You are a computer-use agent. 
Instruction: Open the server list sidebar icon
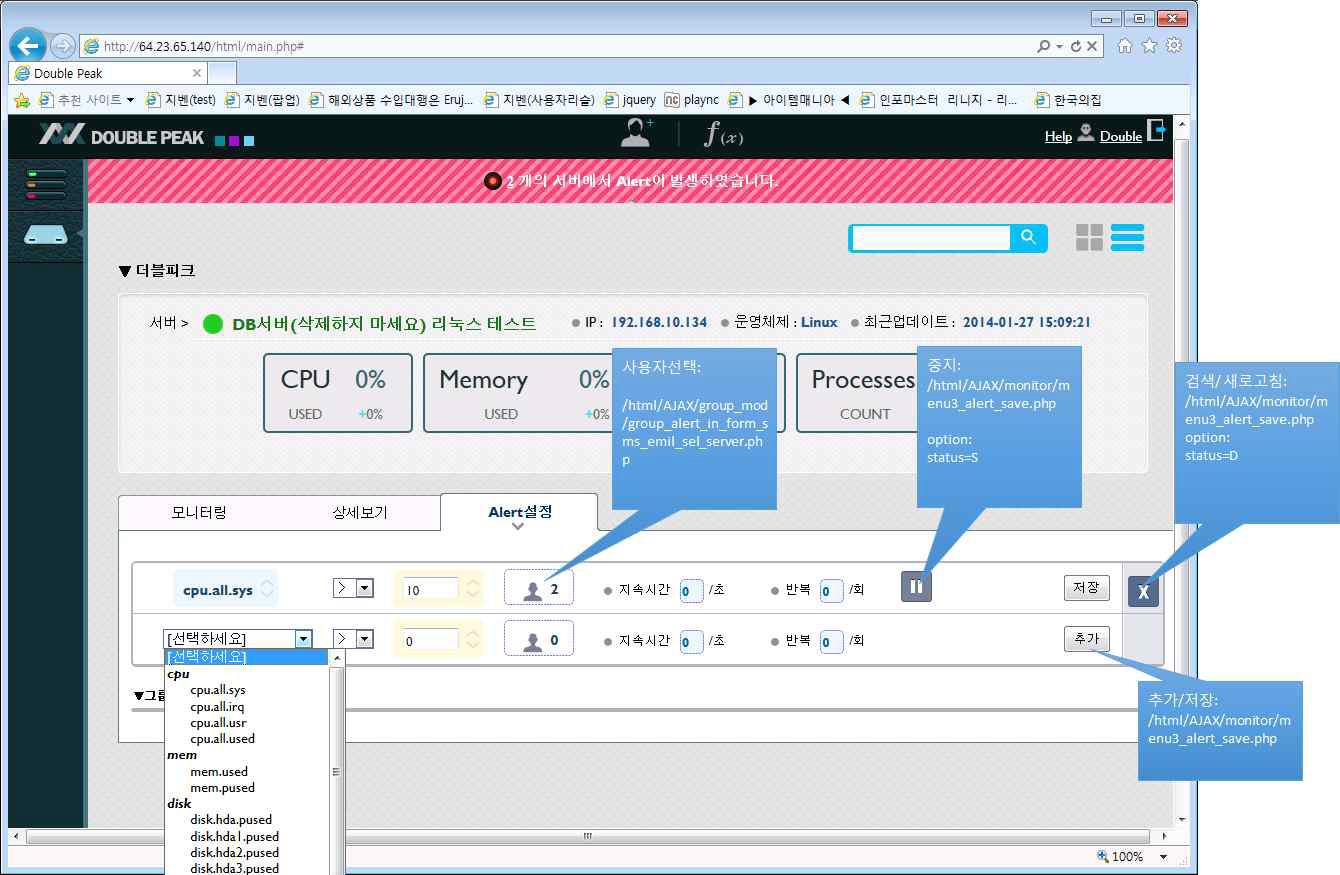coord(45,184)
